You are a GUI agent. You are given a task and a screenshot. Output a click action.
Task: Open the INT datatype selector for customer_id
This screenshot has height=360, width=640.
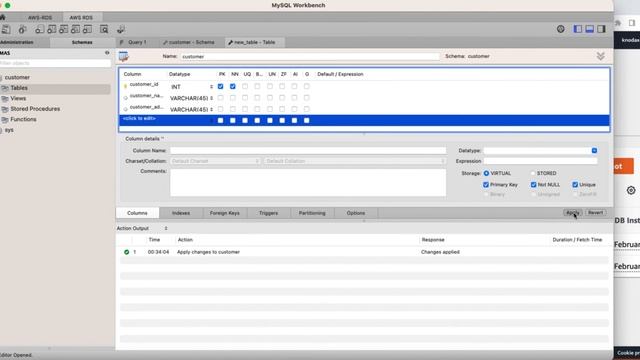point(211,87)
